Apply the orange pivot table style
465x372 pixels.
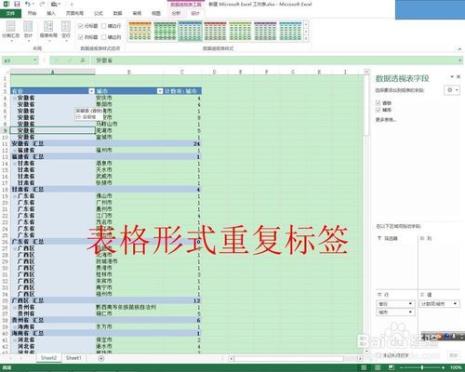point(140,31)
